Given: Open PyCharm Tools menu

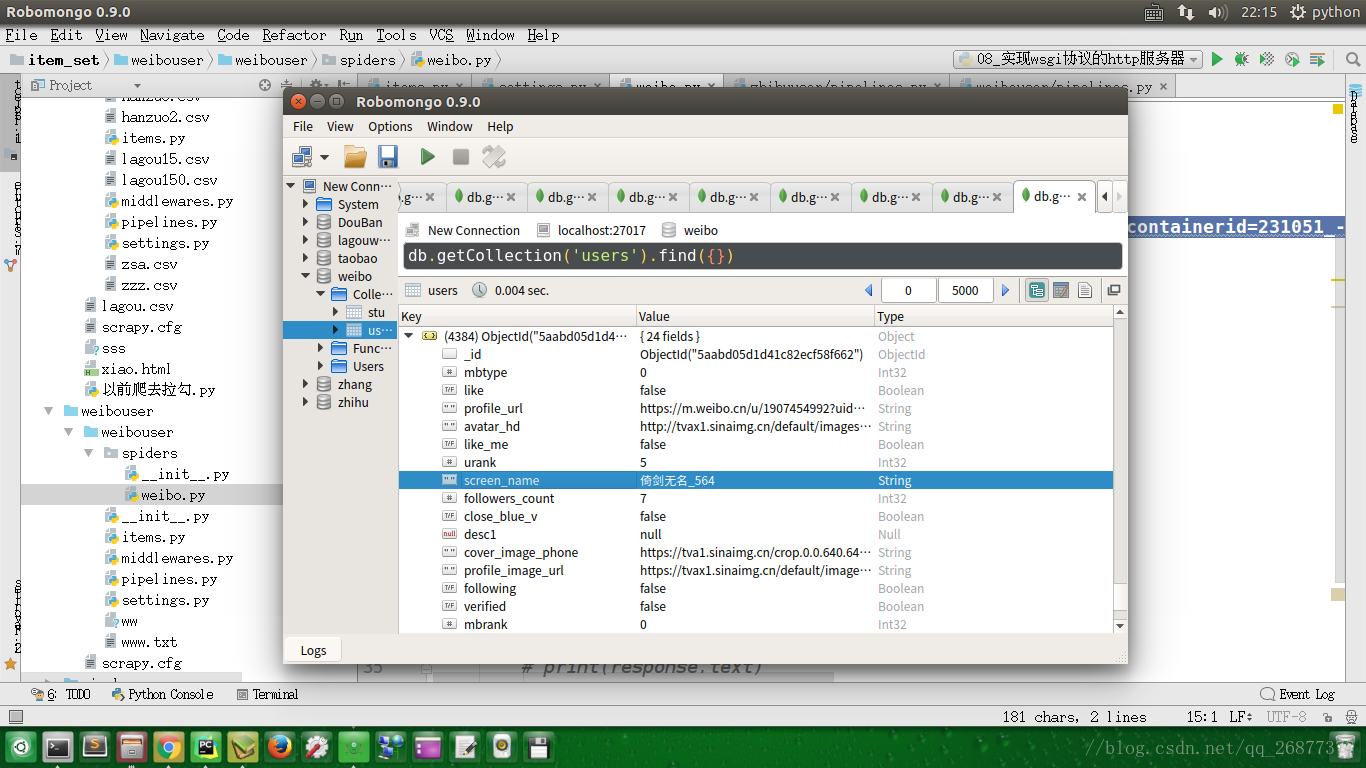Looking at the screenshot, I should [x=397, y=35].
